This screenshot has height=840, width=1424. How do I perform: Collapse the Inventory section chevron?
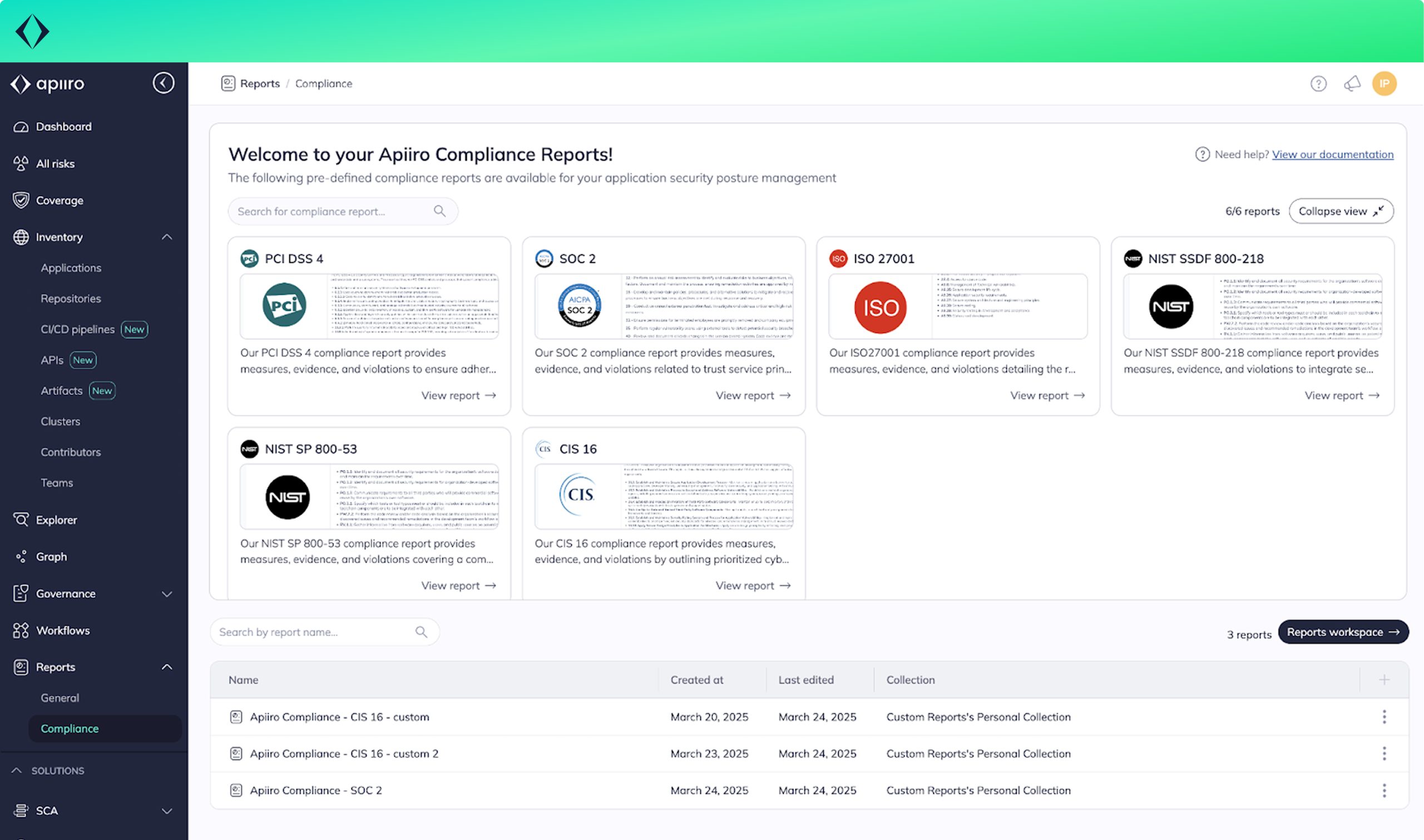(166, 237)
